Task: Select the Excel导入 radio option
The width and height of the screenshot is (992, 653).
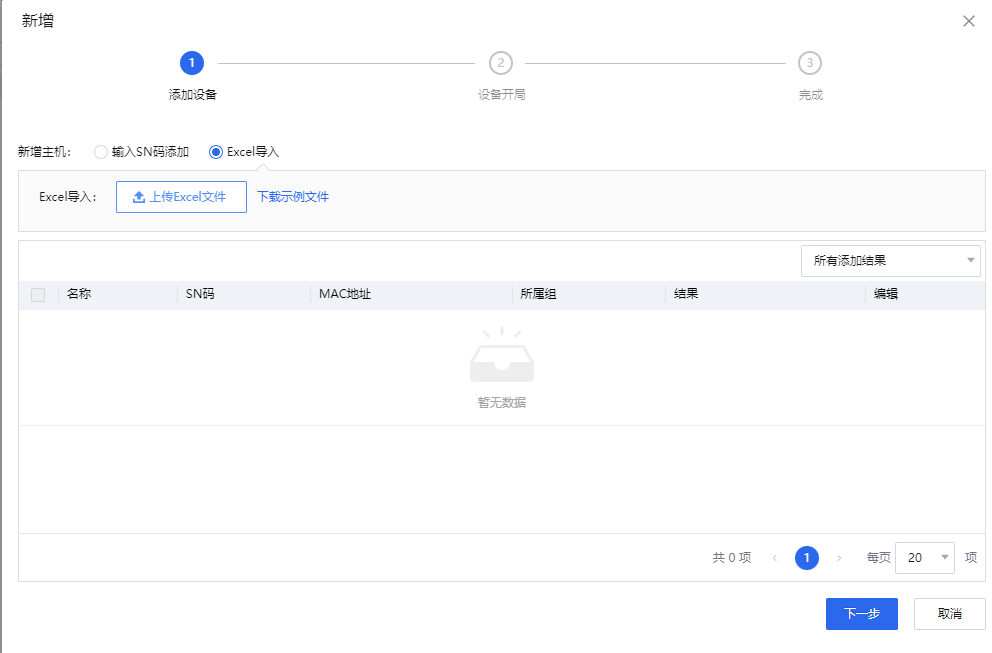Action: point(216,152)
